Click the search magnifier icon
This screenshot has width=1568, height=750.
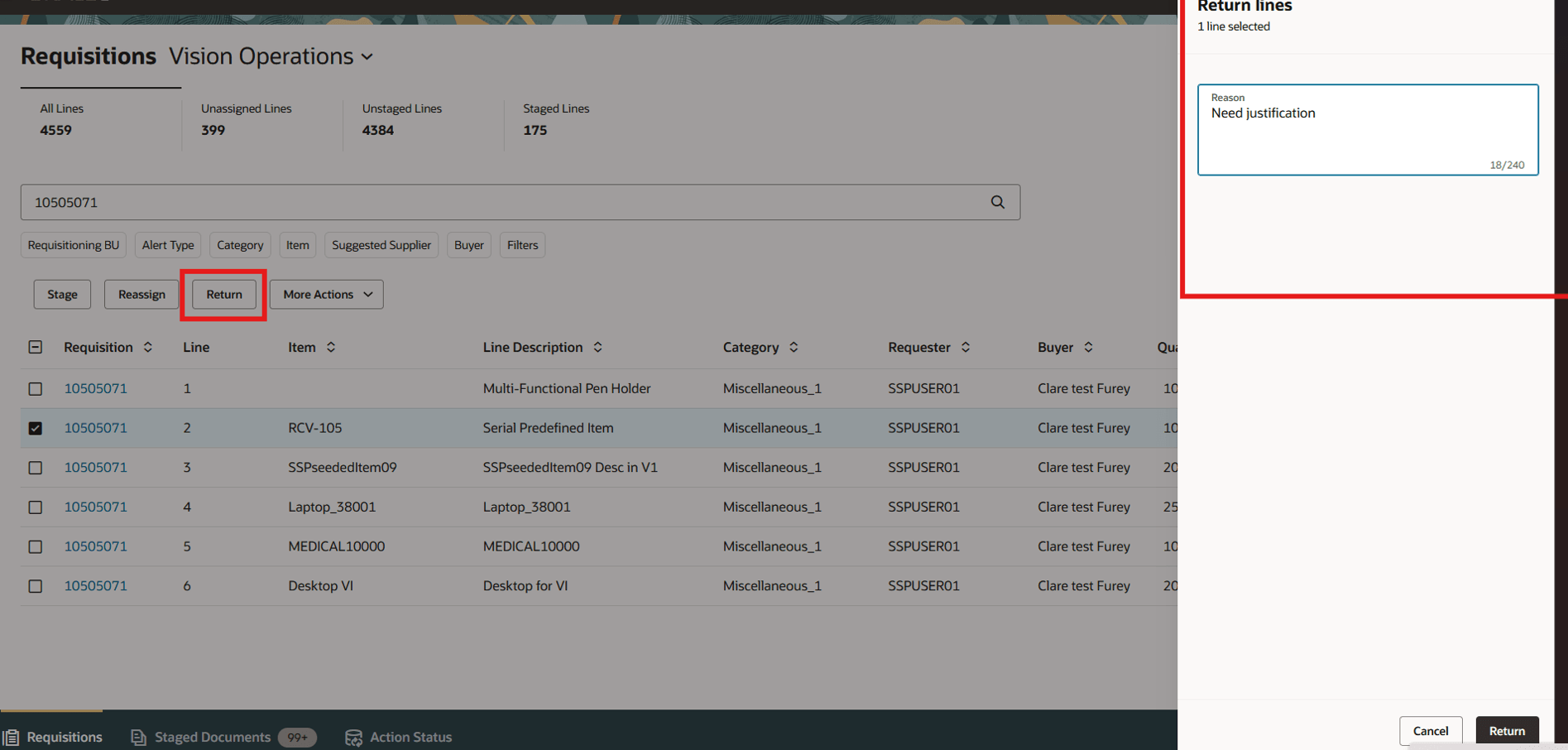pos(997,202)
